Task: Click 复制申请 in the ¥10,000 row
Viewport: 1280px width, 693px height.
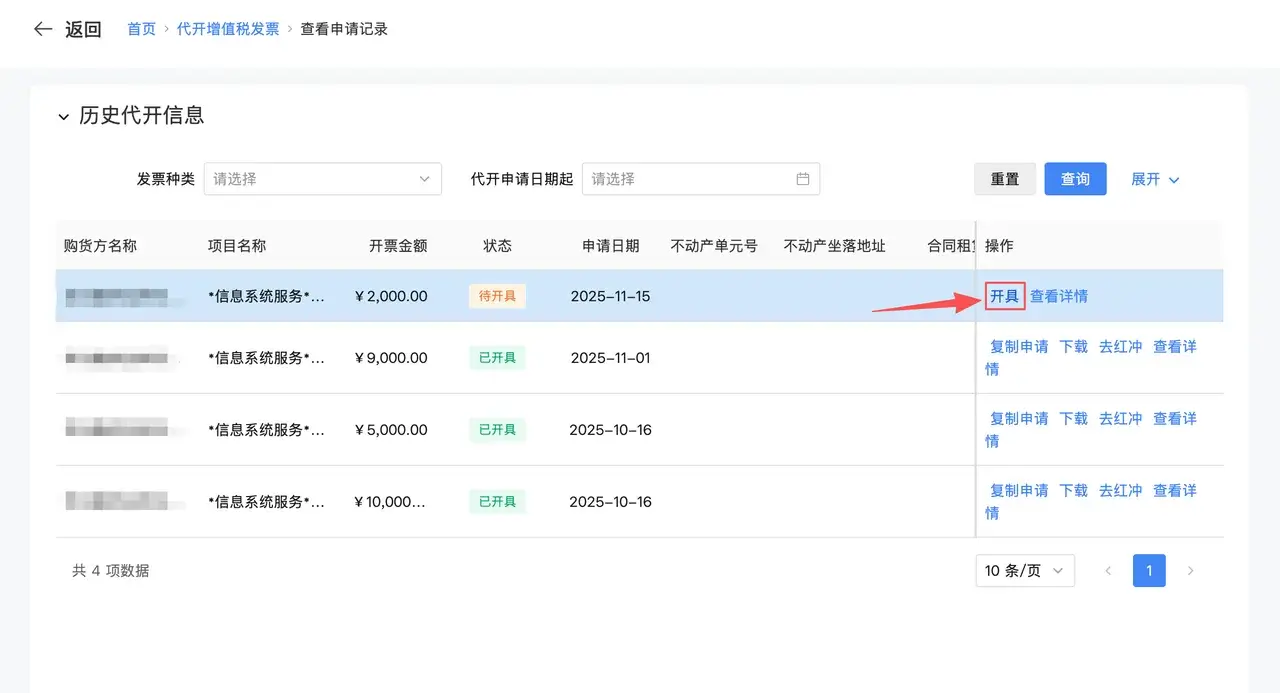Action: (1019, 491)
